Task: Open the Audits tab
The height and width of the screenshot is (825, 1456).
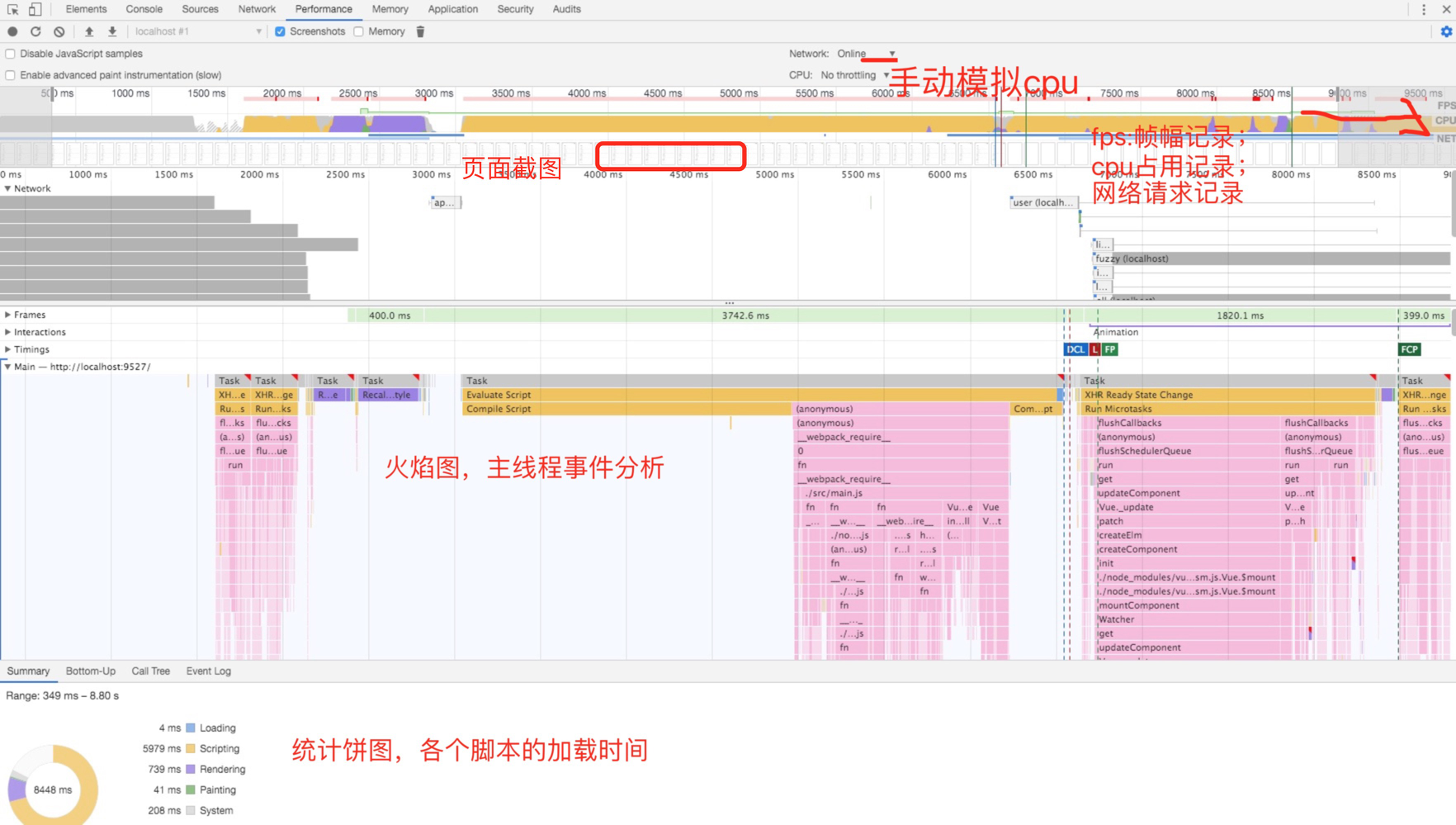Action: click(566, 9)
